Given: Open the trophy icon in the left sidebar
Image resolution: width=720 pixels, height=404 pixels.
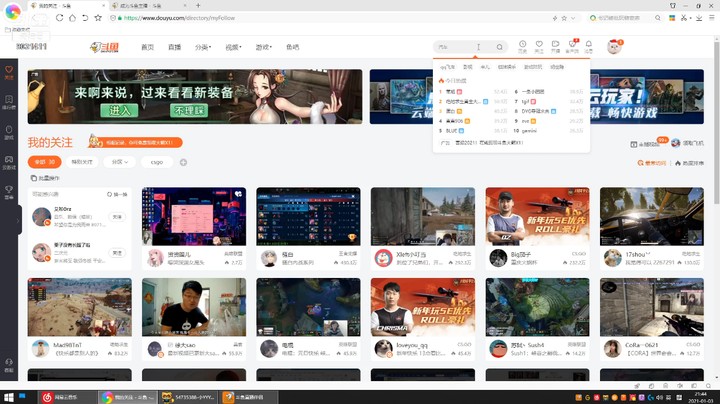Looking at the screenshot, I should [x=9, y=192].
